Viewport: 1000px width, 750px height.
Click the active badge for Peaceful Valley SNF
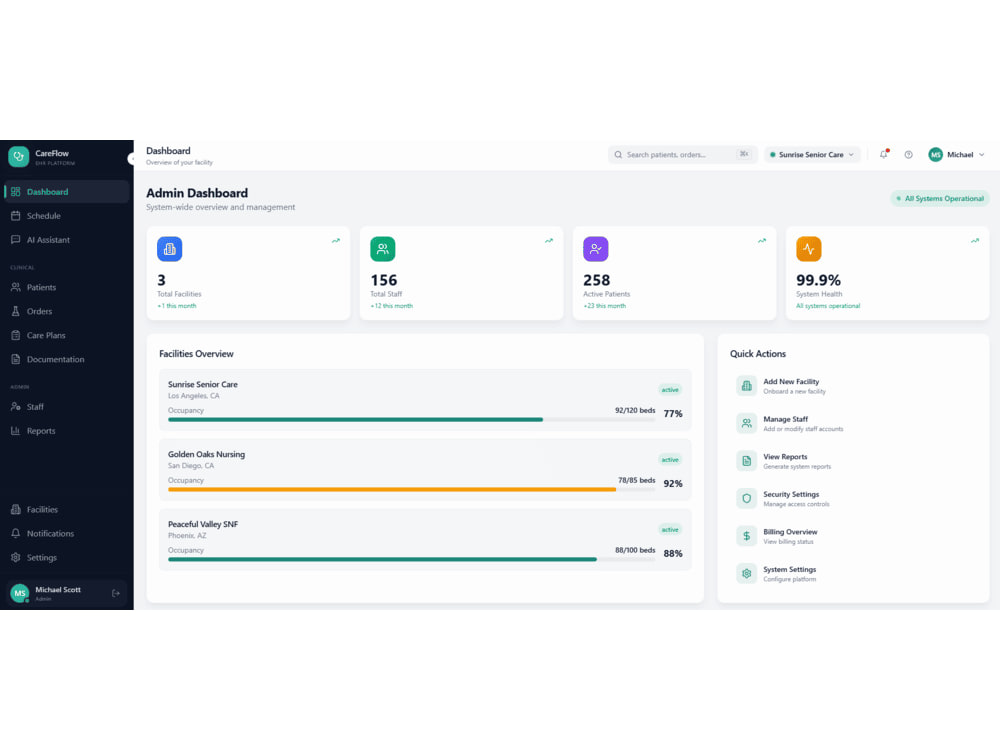[670, 529]
